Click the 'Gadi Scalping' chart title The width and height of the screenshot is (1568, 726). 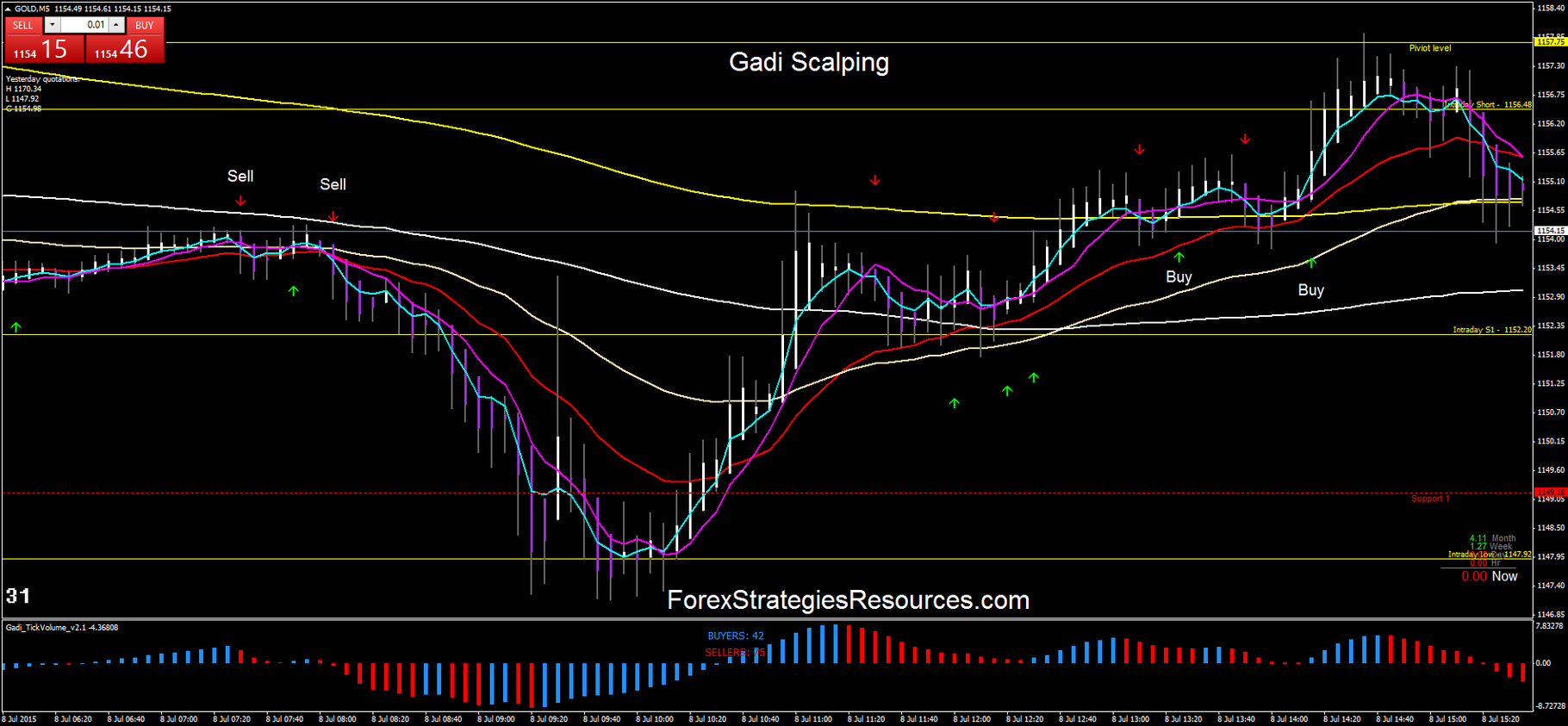pyautogui.click(x=809, y=62)
